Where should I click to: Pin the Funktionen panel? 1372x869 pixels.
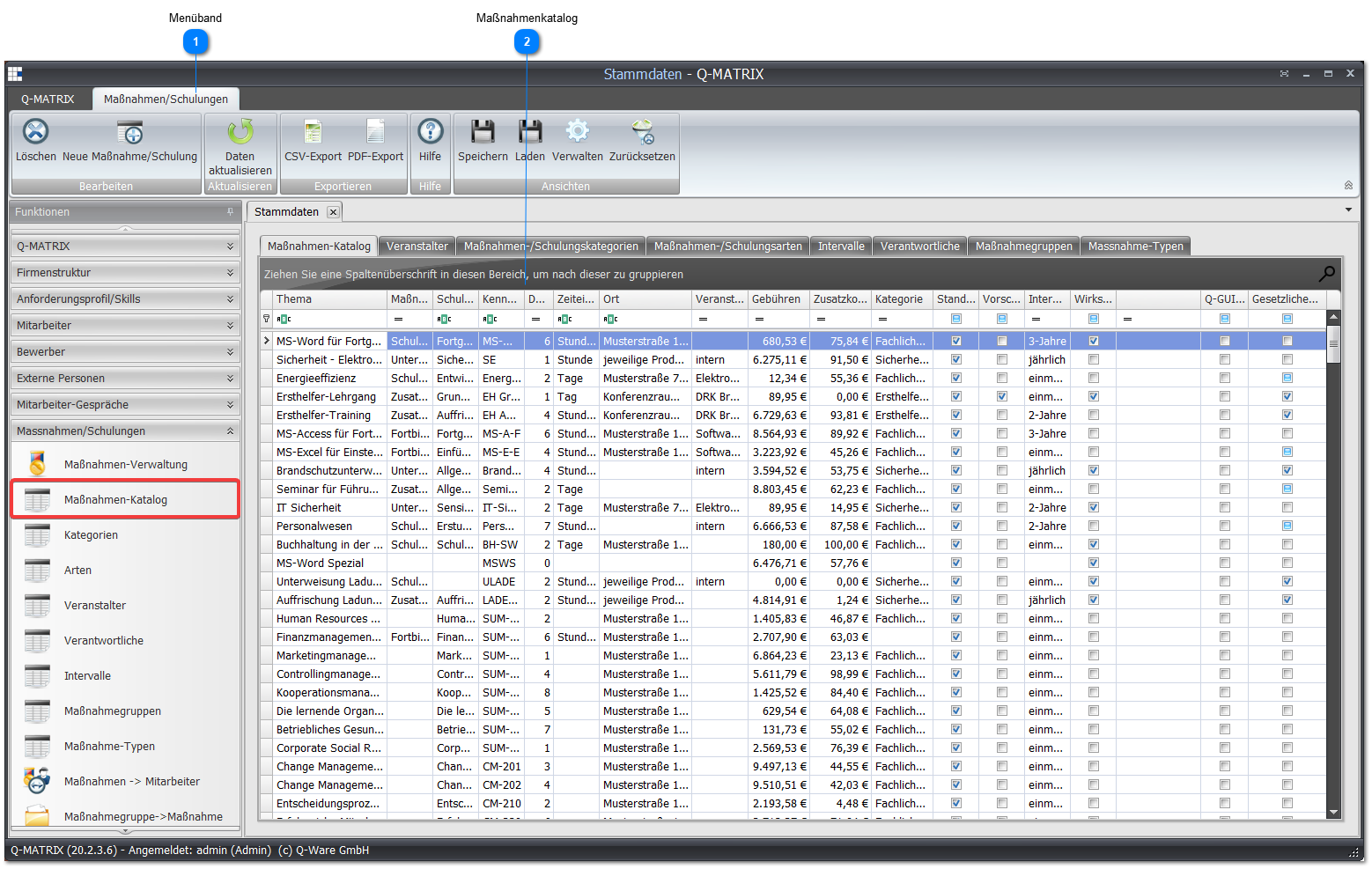pos(231,211)
